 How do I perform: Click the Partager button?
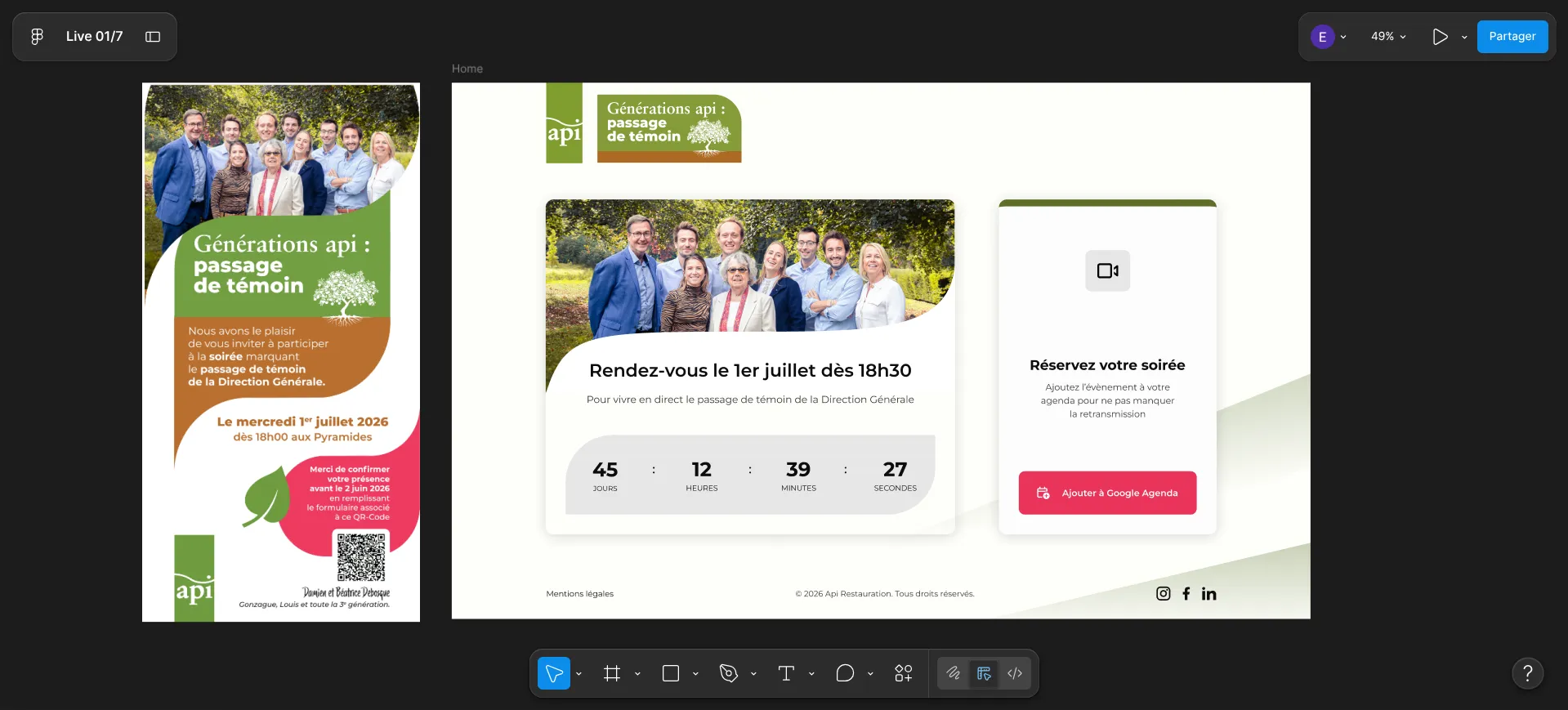coord(1512,37)
